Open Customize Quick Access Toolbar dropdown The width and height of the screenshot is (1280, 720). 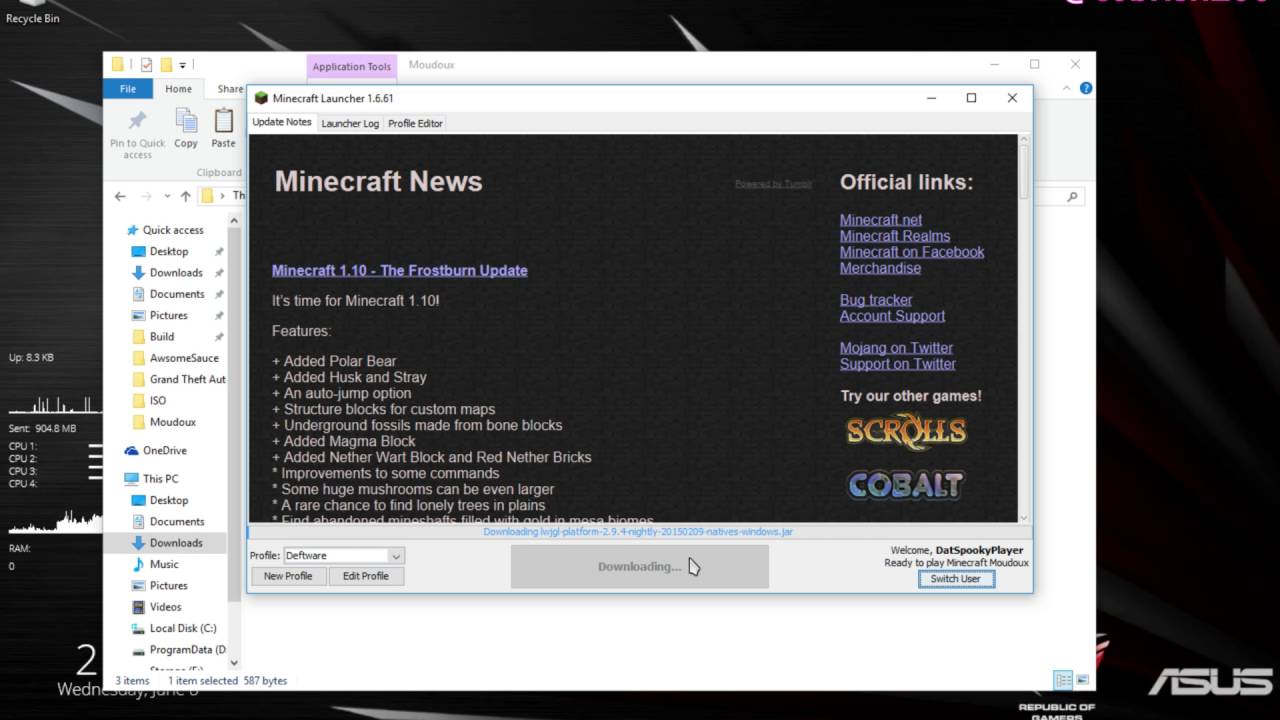(183, 66)
